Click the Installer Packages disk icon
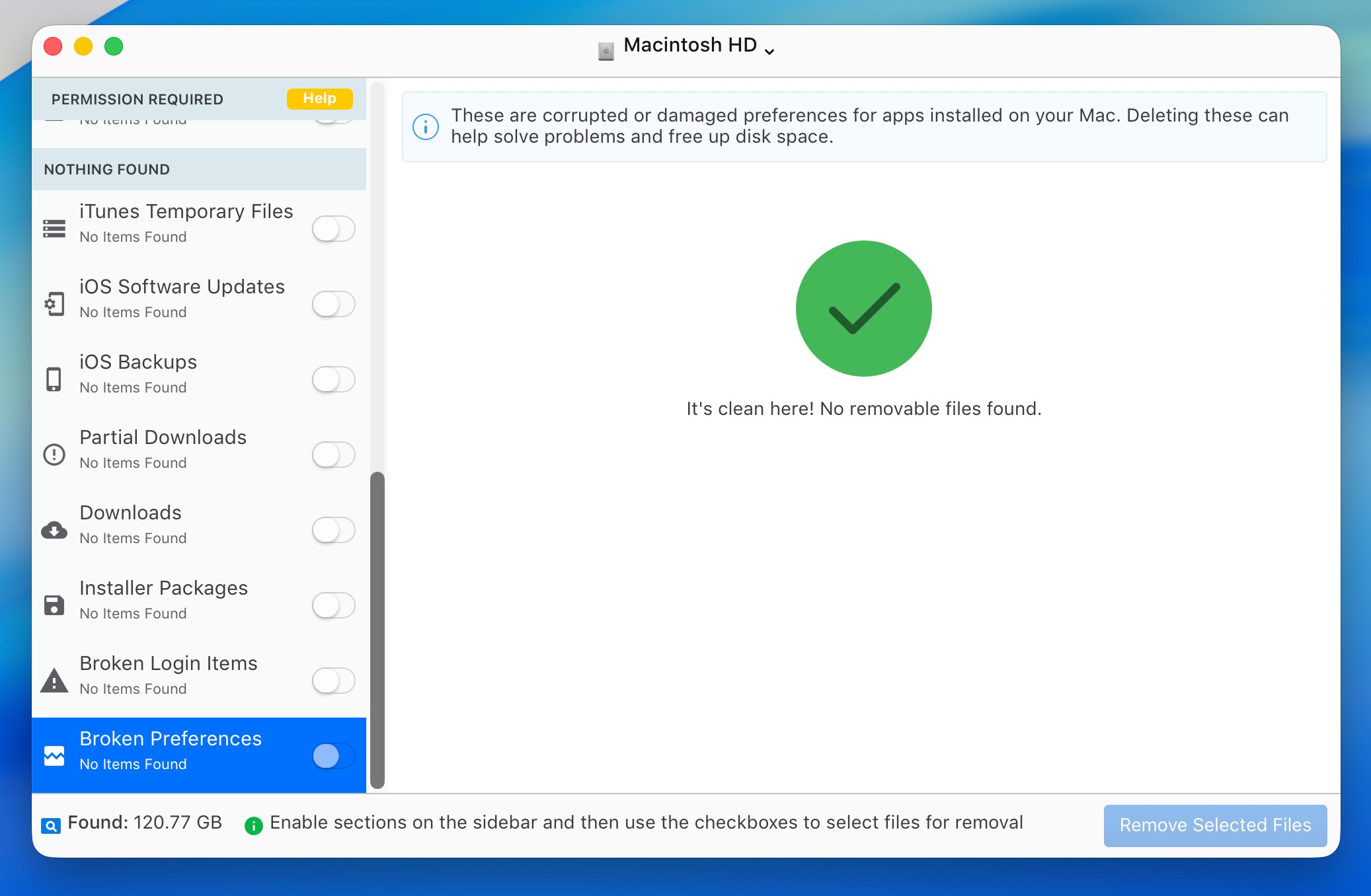The height and width of the screenshot is (896, 1371). click(x=54, y=605)
